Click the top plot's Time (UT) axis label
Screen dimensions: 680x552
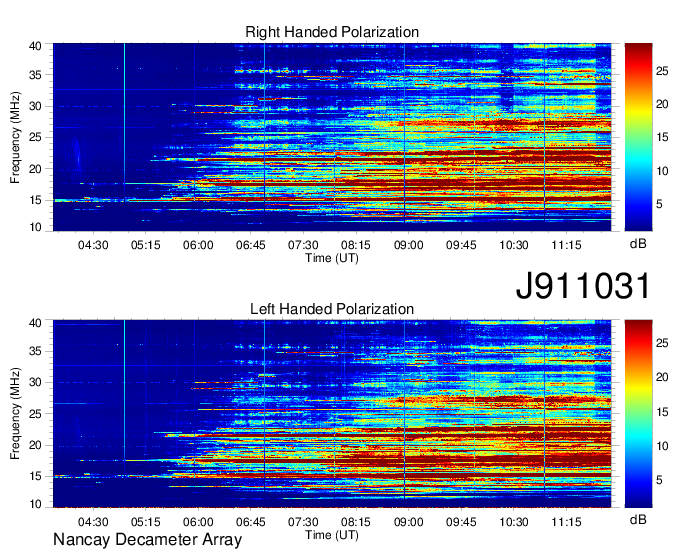pyautogui.click(x=332, y=258)
